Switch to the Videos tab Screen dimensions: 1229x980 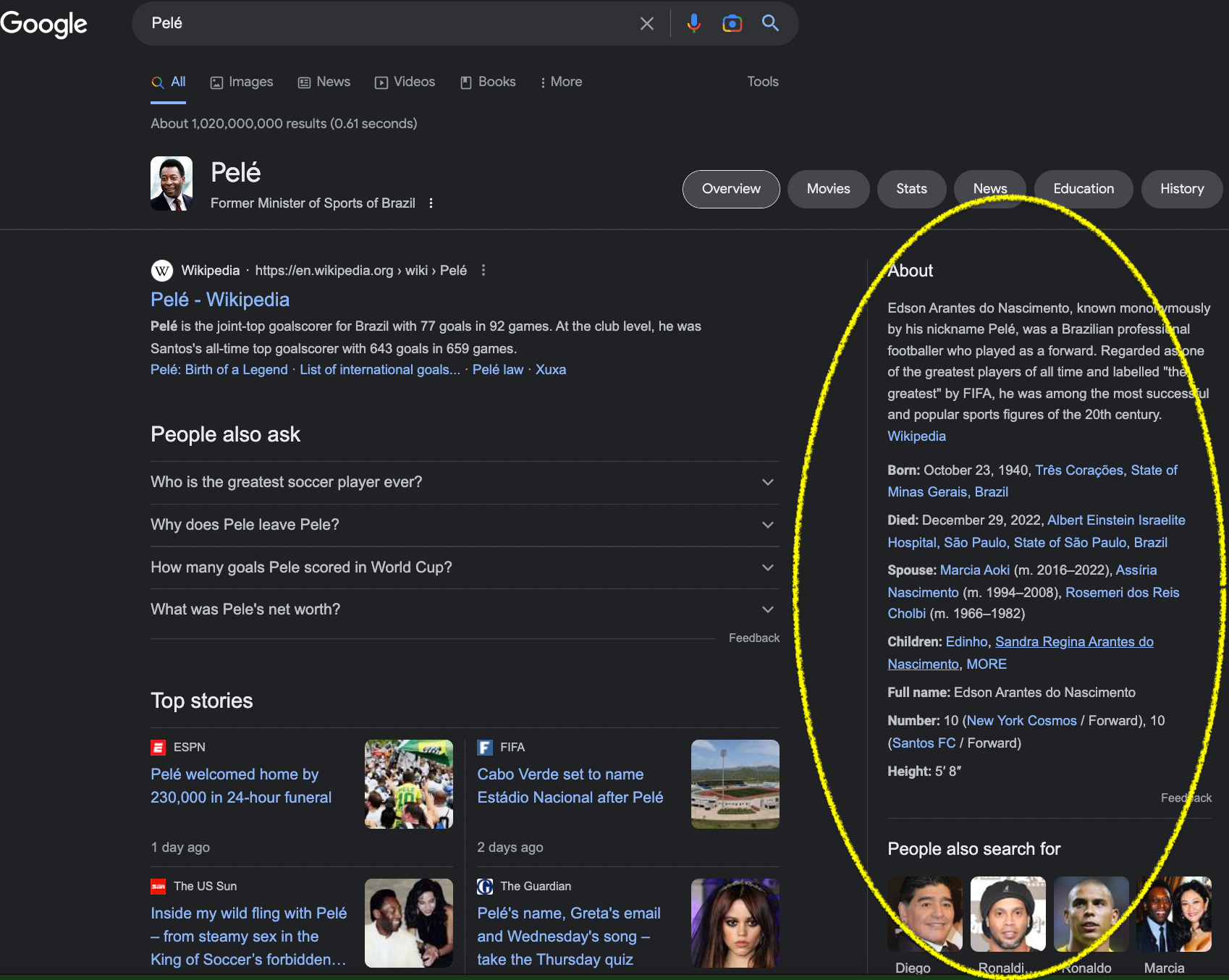[405, 82]
